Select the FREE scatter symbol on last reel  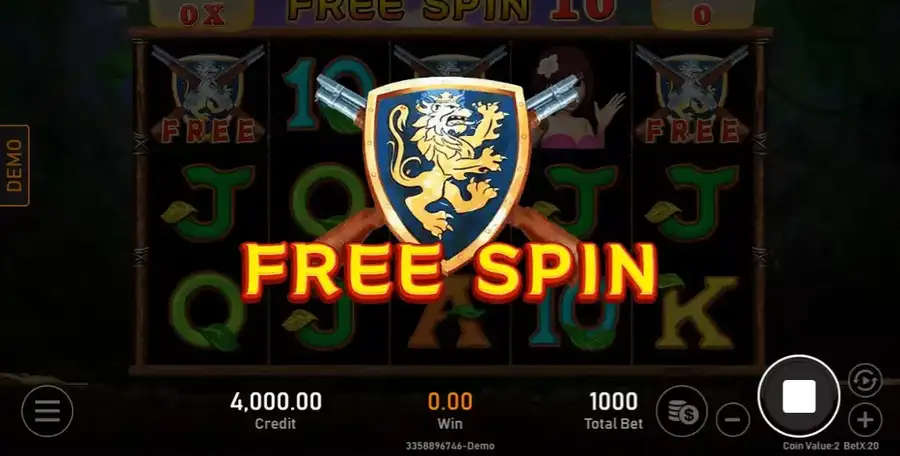(x=692, y=95)
